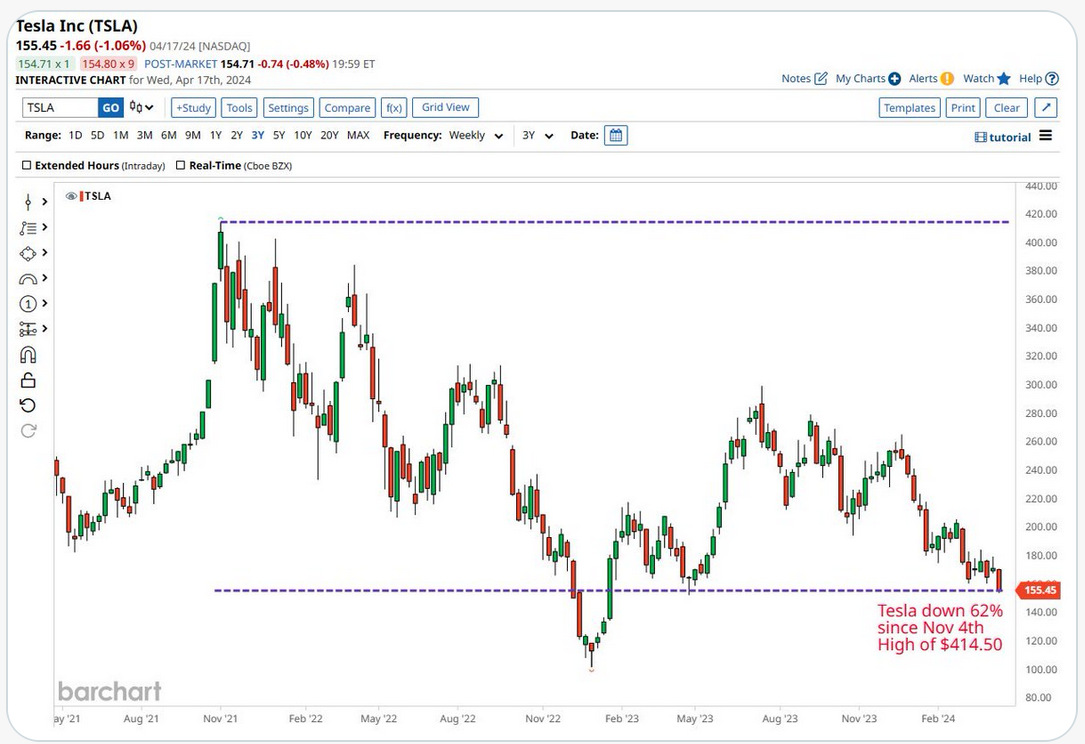This screenshot has height=744, width=1085.
Task: Click the padlock lock-drawings icon
Action: click(x=28, y=380)
